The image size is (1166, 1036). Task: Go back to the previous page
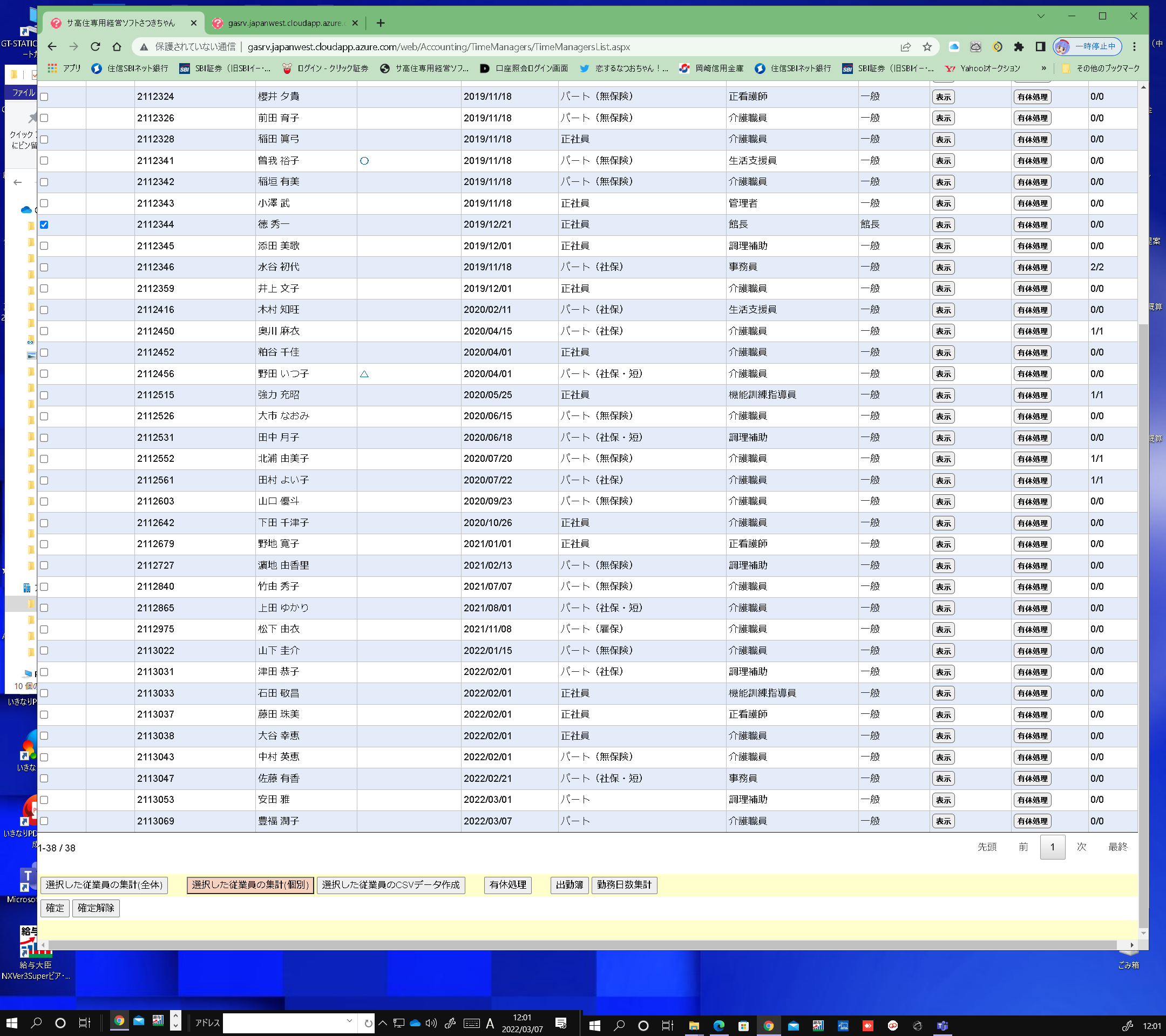pyautogui.click(x=52, y=47)
